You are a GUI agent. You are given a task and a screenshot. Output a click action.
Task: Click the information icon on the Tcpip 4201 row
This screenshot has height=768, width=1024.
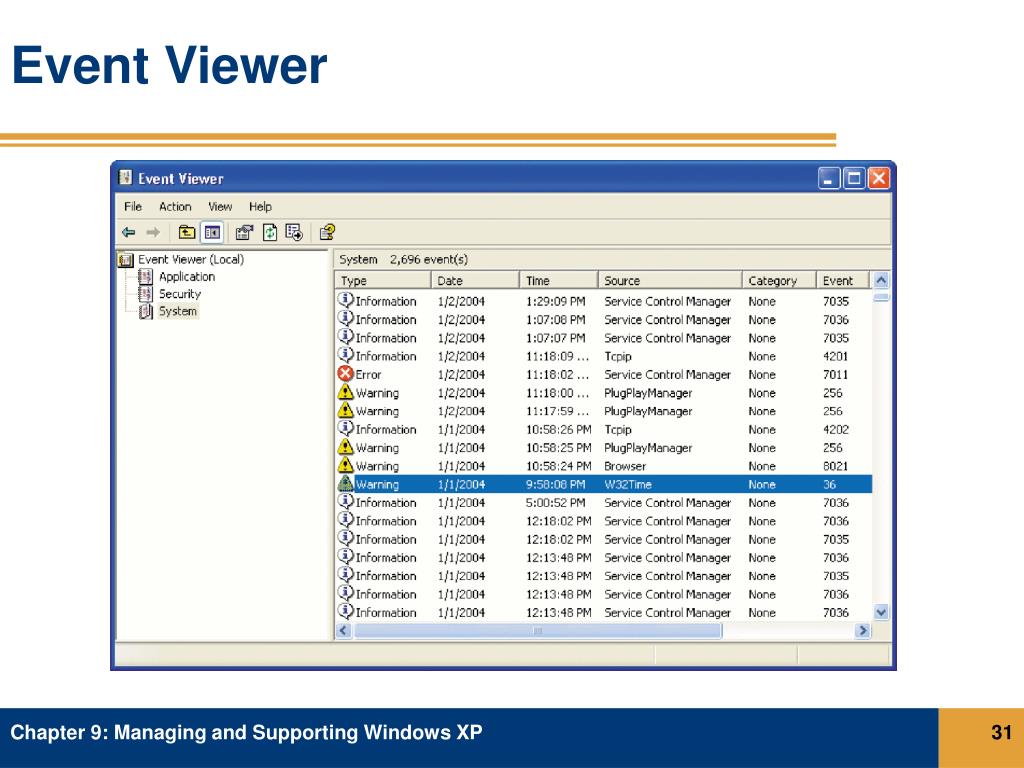point(345,355)
